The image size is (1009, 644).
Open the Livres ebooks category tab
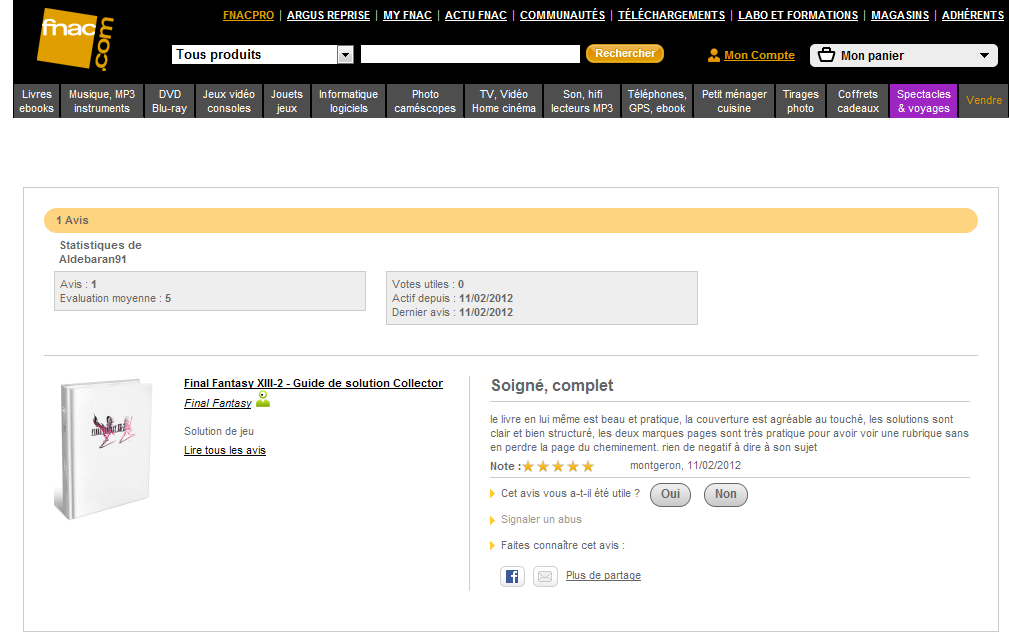coord(37,101)
